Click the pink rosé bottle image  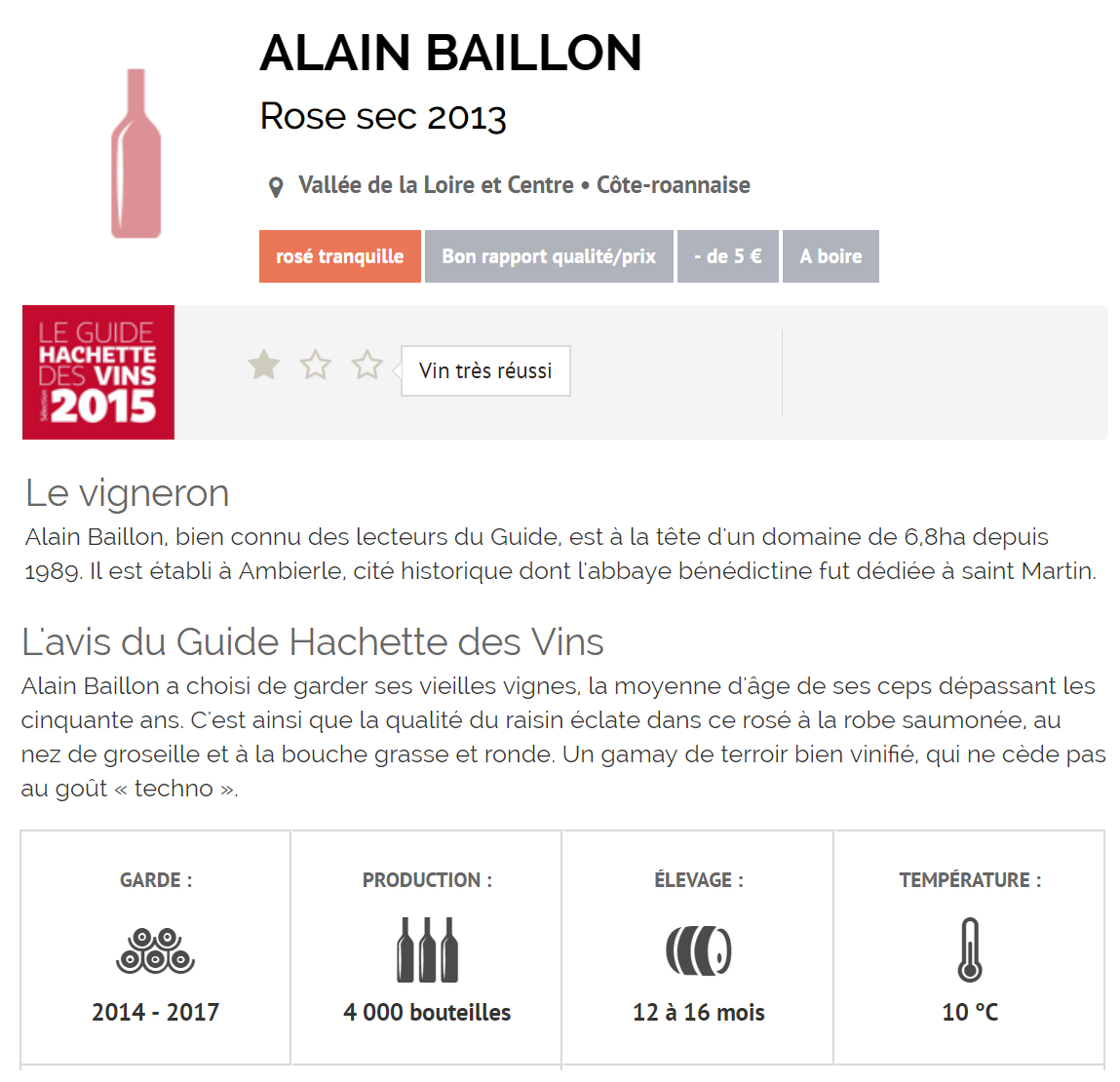135,154
